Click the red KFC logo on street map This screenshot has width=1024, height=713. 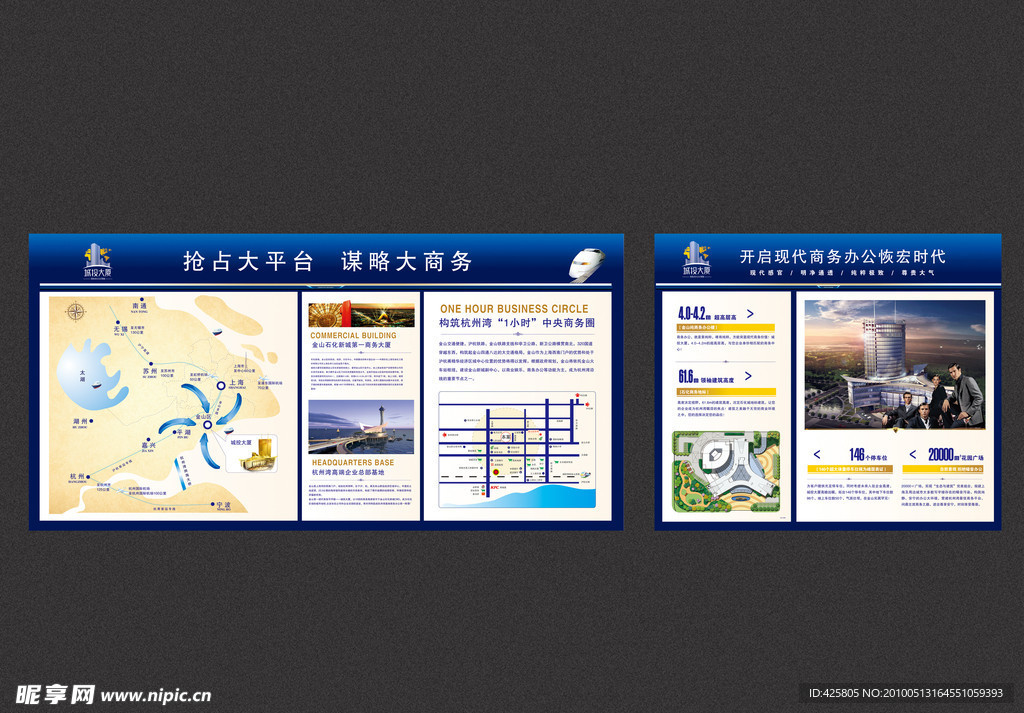click(495, 488)
